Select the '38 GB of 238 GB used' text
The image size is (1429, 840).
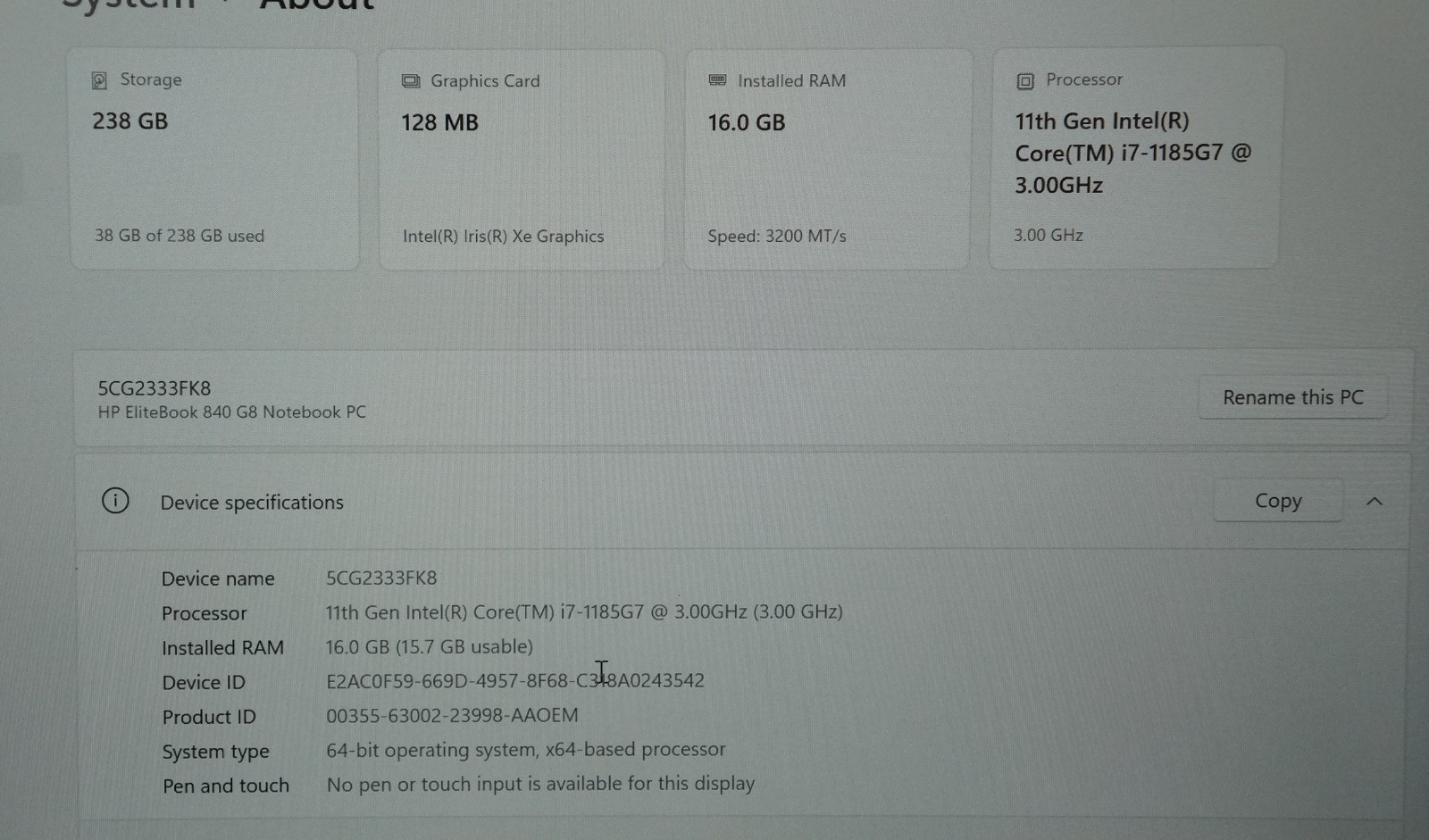(x=180, y=236)
